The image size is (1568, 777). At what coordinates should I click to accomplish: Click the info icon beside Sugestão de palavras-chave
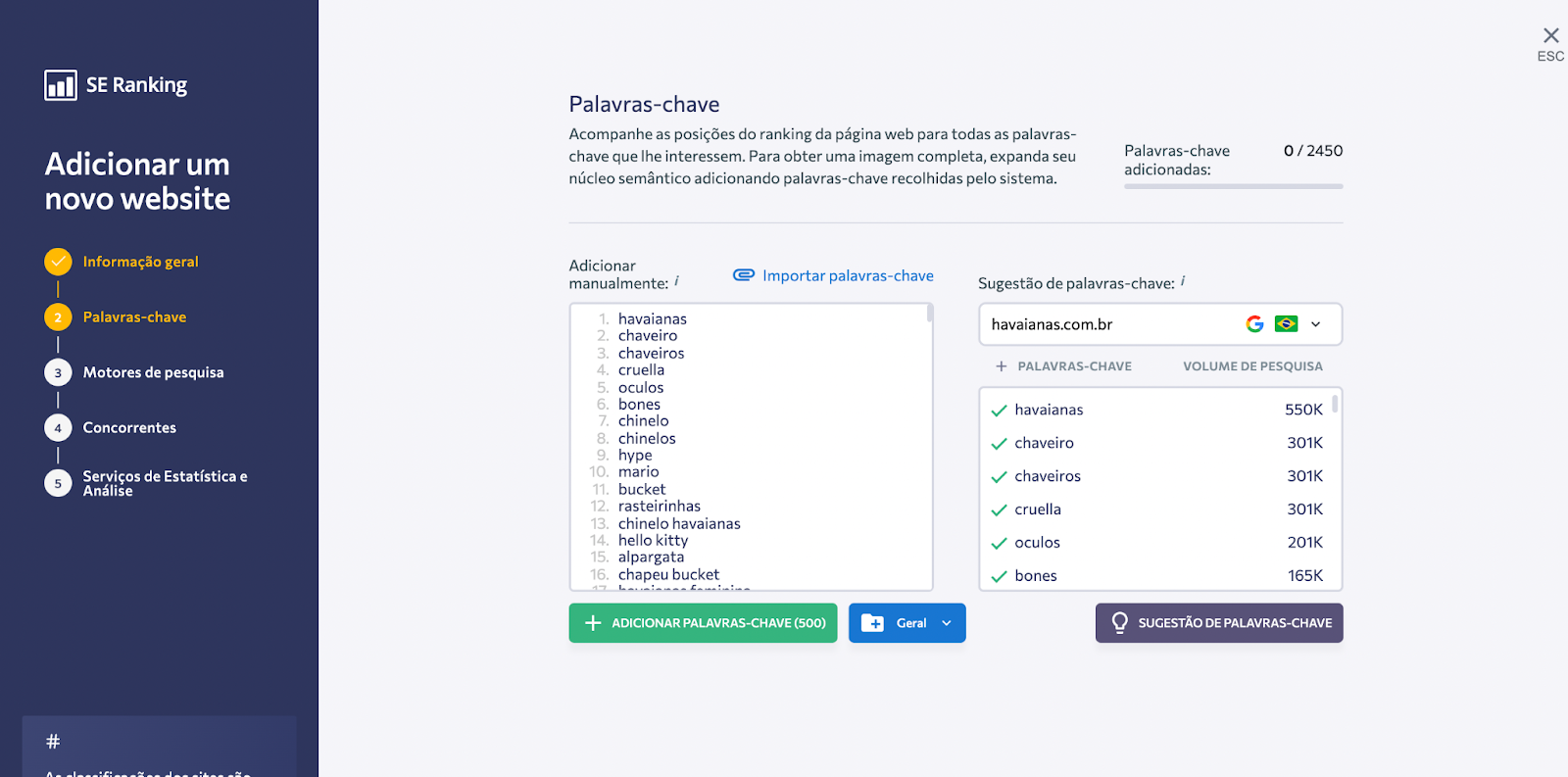point(1183,281)
